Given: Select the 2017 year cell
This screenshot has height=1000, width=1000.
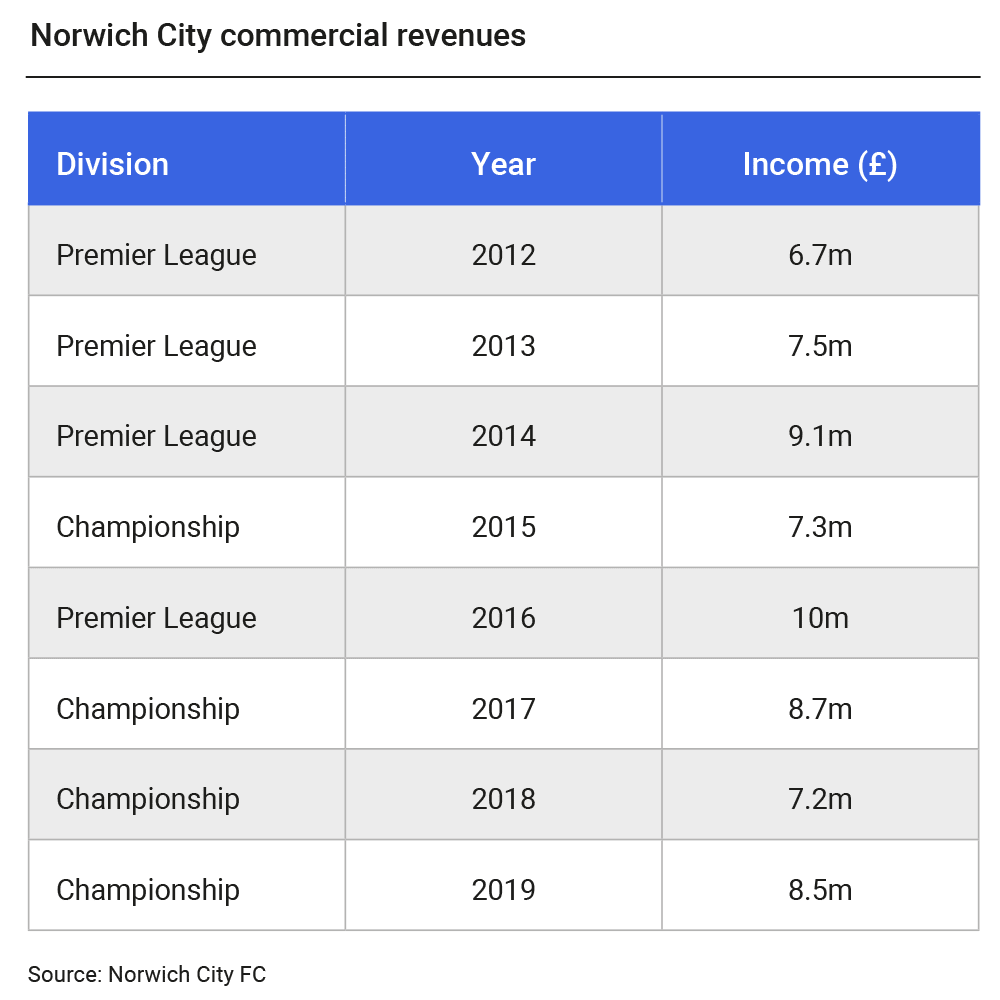Looking at the screenshot, I should coord(503,709).
